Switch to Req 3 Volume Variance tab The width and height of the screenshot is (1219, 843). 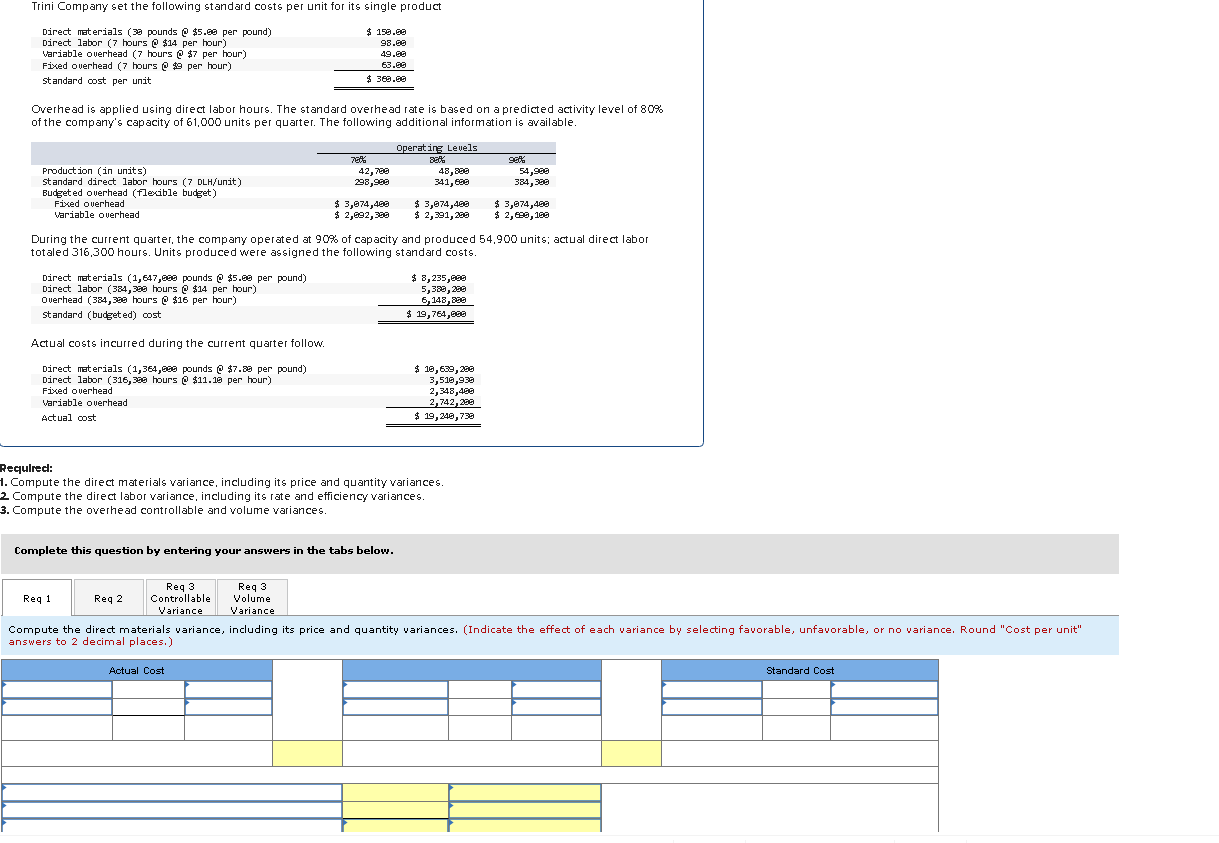click(x=252, y=598)
